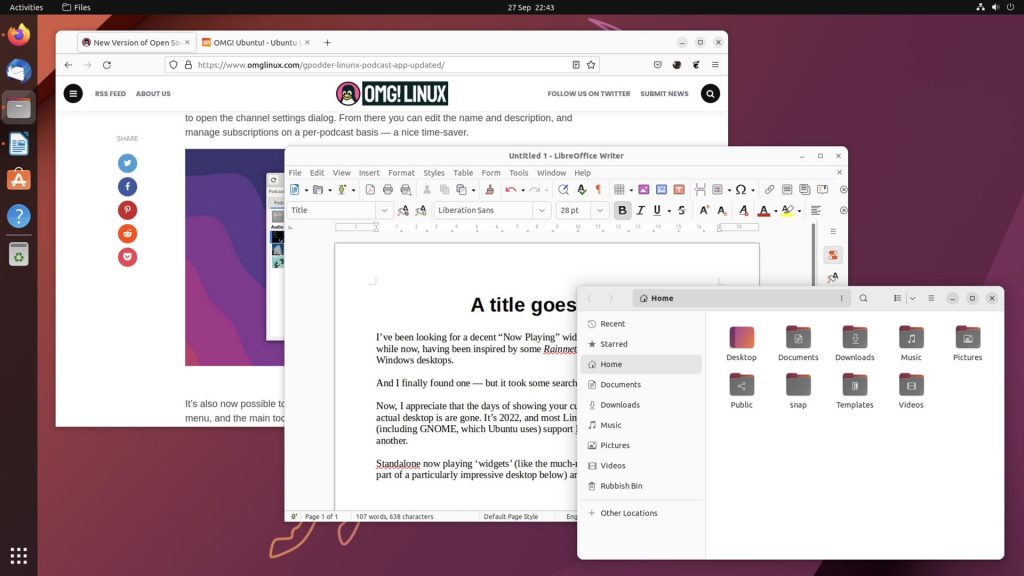
Task: Open the Tools menu in Writer
Action: click(x=519, y=173)
